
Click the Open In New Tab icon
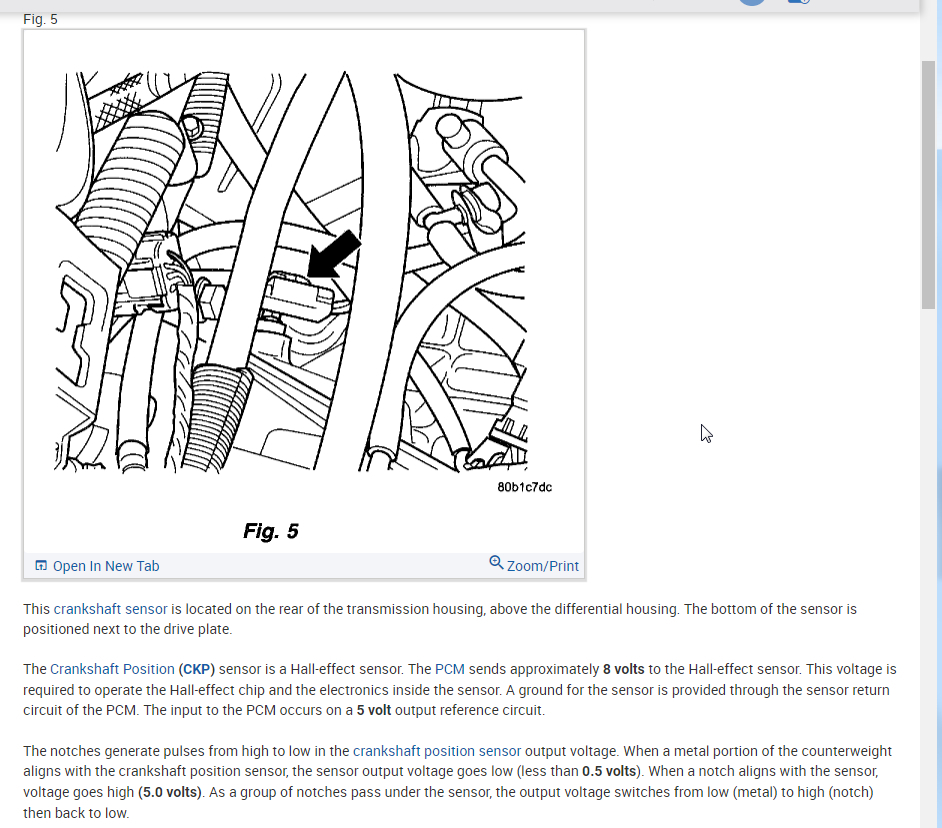[41, 565]
